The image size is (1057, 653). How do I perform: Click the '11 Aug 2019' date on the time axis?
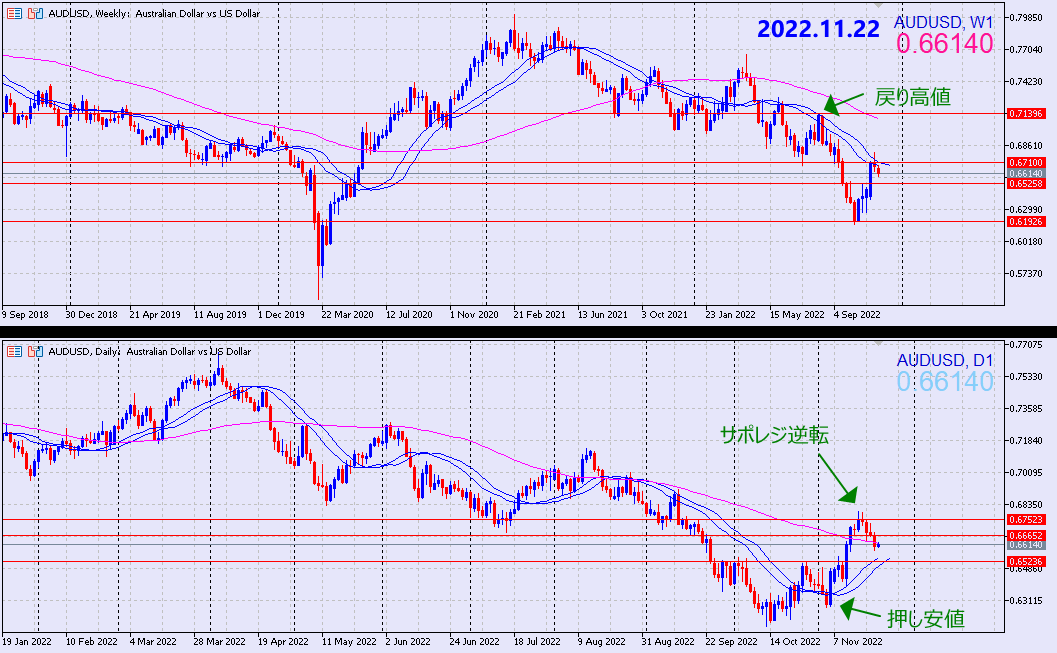click(220, 315)
